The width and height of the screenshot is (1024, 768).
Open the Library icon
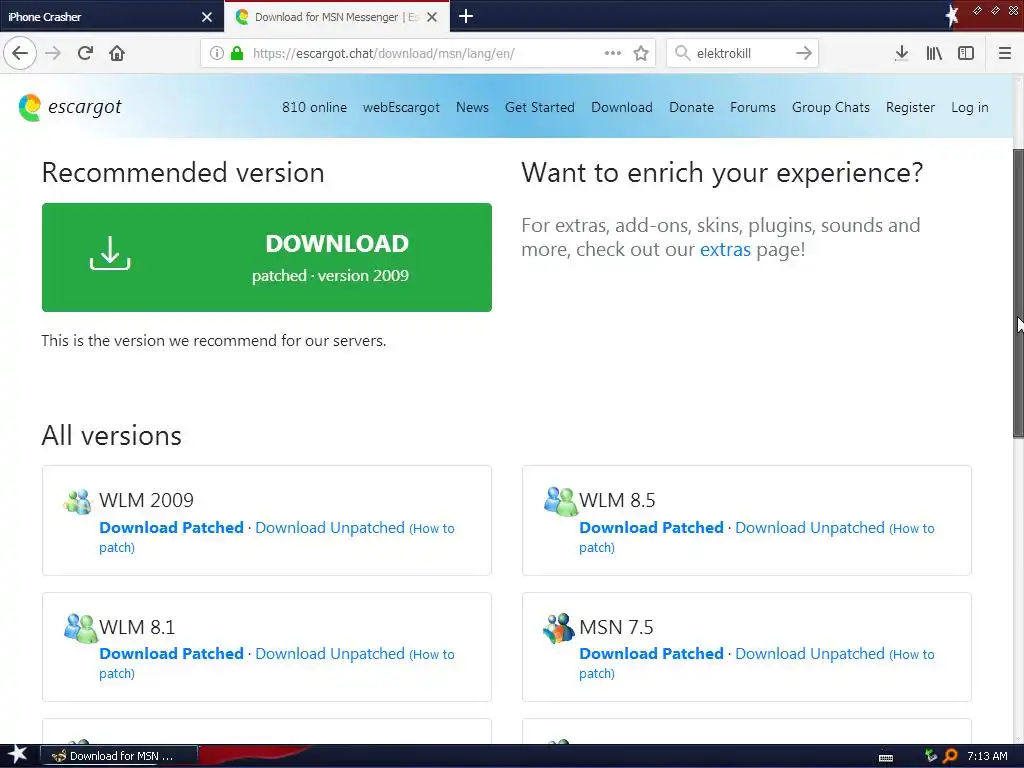[x=934, y=53]
